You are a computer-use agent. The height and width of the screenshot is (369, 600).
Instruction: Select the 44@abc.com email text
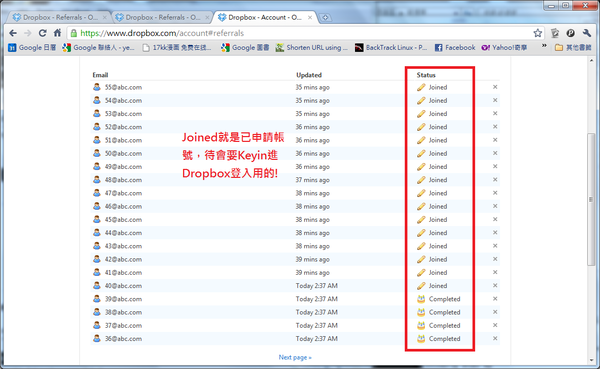click(x=123, y=233)
